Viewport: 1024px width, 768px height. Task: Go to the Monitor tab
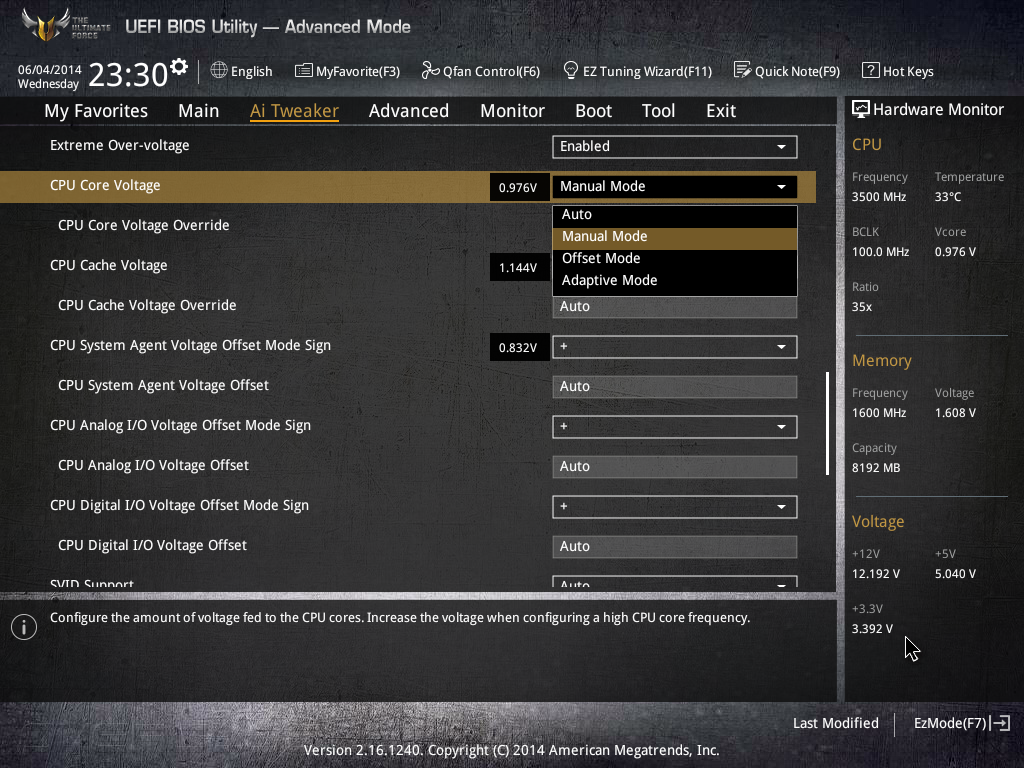[513, 111]
